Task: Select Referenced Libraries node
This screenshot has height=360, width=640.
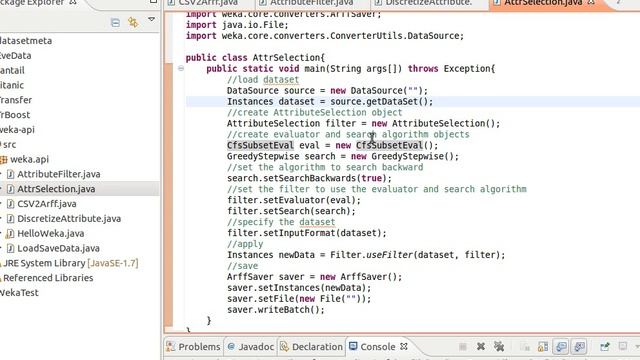Action: pyautogui.click(x=48, y=278)
